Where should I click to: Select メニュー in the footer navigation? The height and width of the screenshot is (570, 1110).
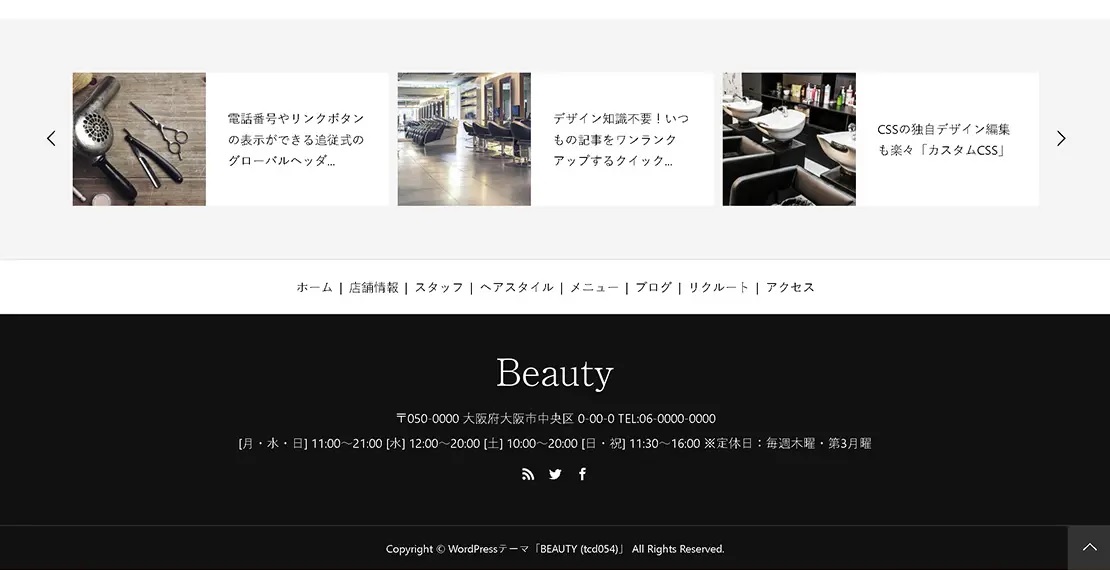pyautogui.click(x=594, y=287)
